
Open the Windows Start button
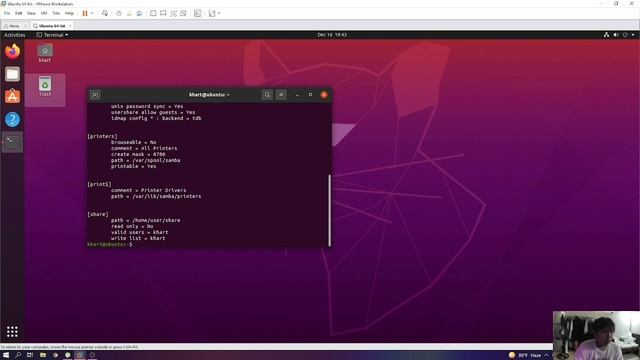click(6, 355)
